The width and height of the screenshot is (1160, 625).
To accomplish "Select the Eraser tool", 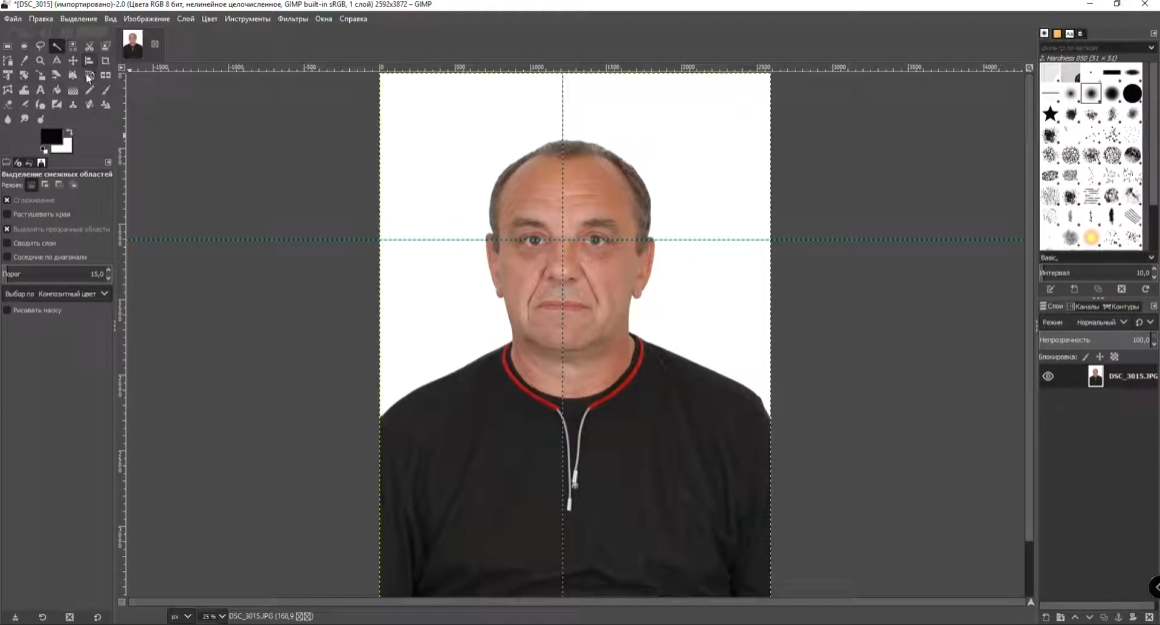I will pyautogui.click(x=7, y=104).
